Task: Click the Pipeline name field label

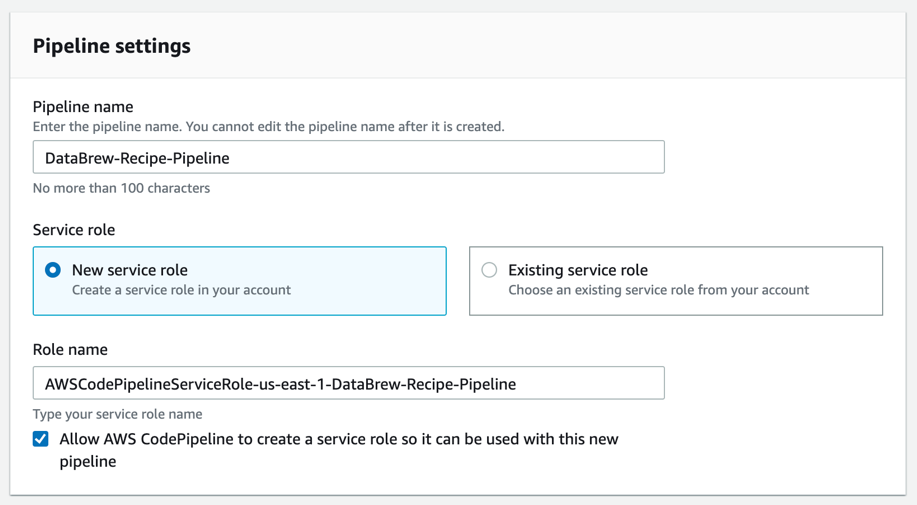Action: click(83, 107)
